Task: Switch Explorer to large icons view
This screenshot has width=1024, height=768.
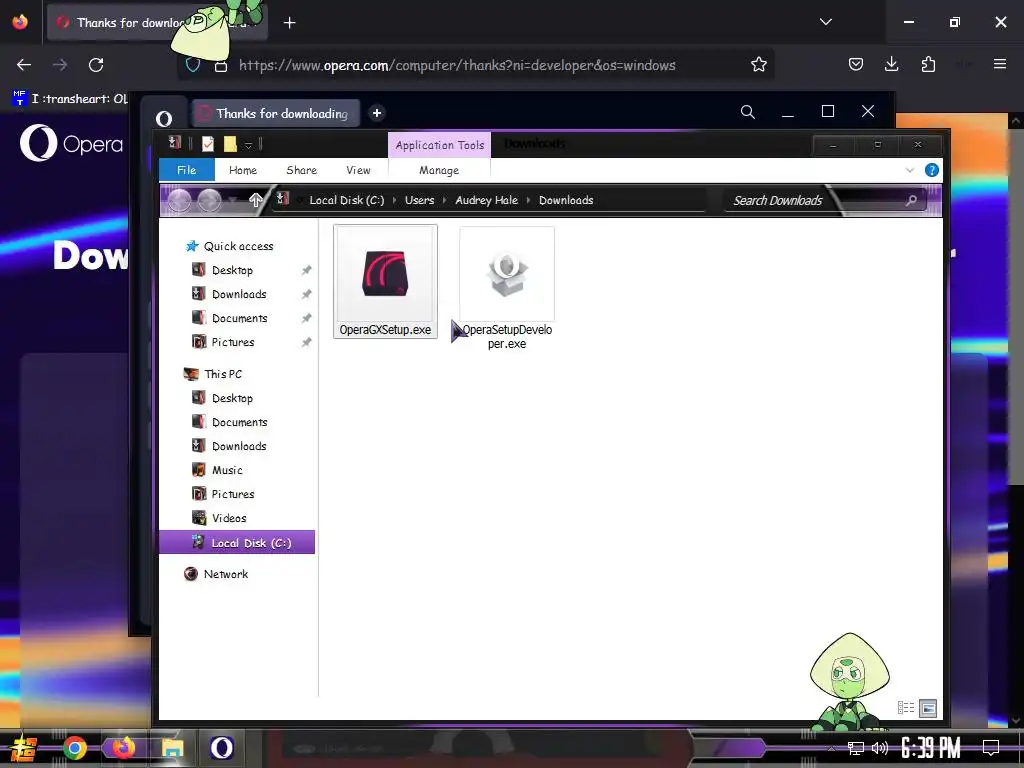Action: pyautogui.click(x=928, y=708)
